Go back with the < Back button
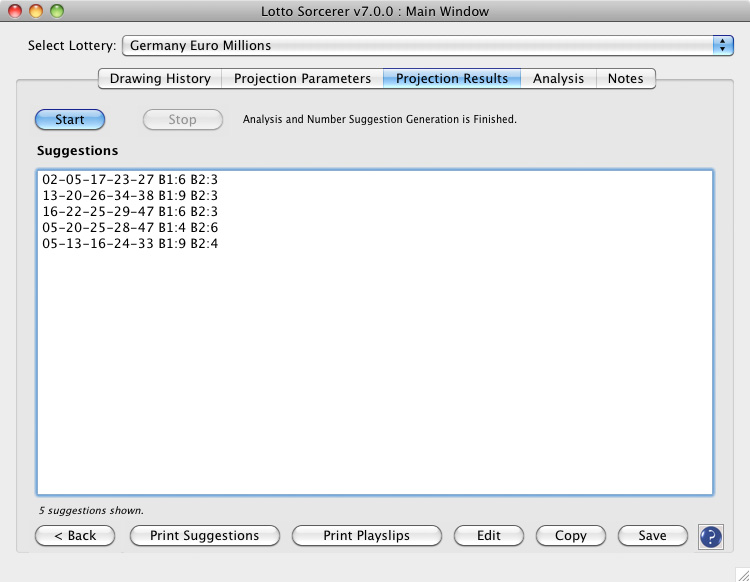 75,536
